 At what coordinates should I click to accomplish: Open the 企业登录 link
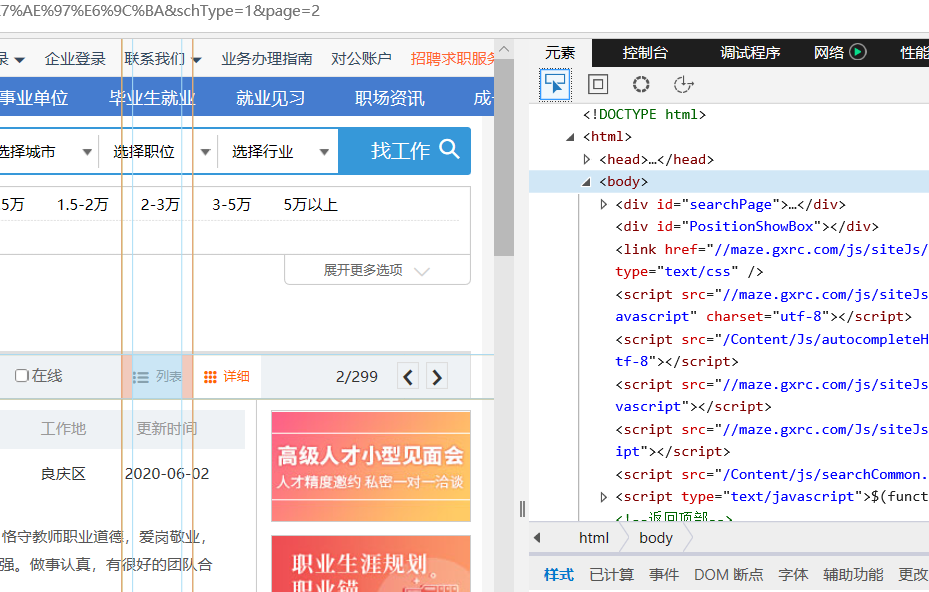click(x=75, y=59)
